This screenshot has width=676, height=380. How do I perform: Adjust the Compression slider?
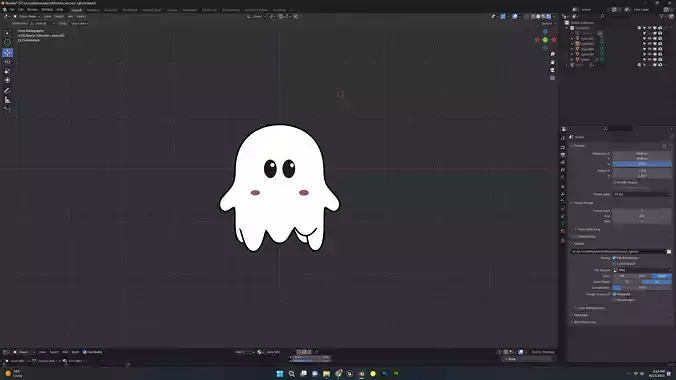642,287
